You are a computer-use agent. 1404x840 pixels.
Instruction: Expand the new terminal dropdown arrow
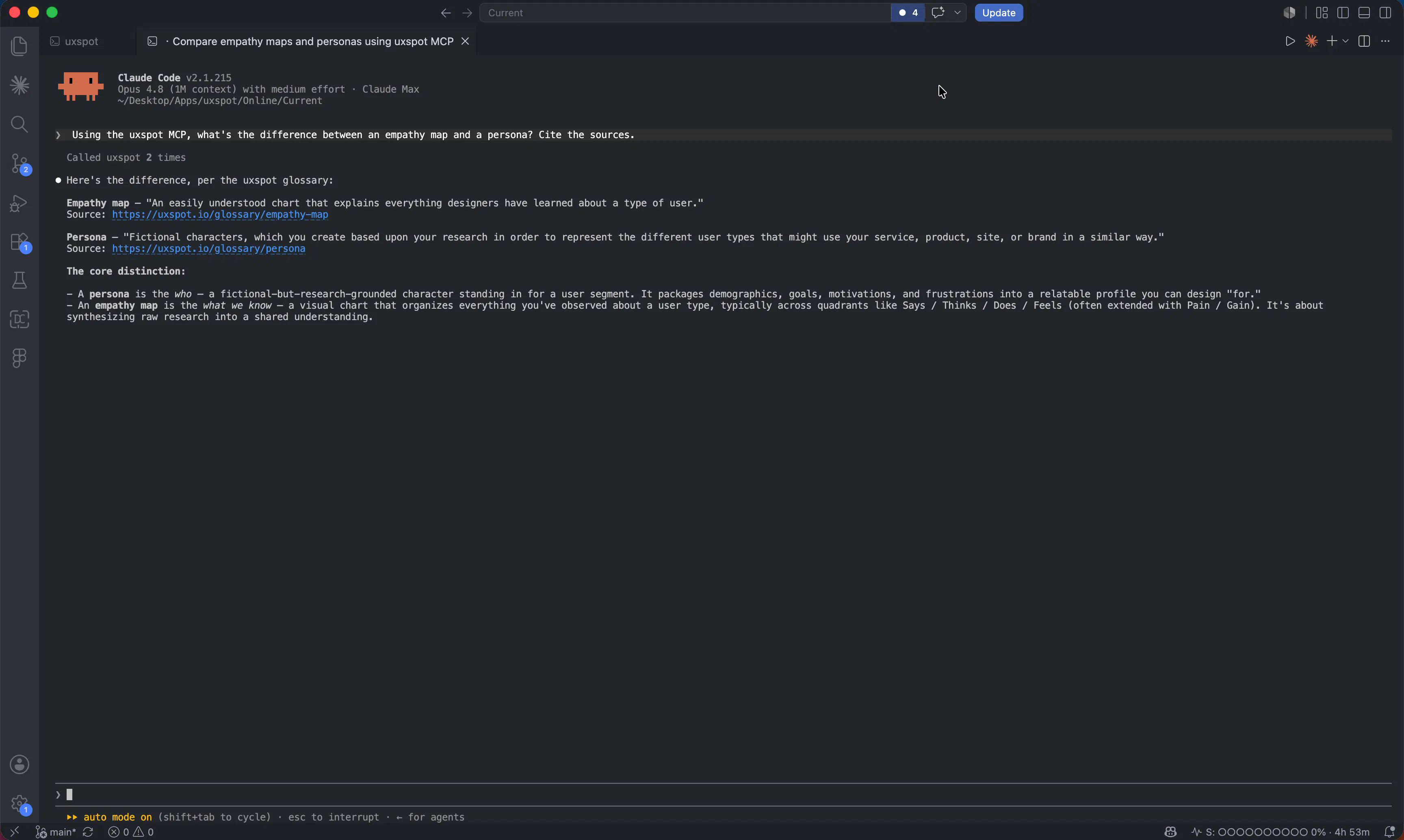pyautogui.click(x=1345, y=41)
